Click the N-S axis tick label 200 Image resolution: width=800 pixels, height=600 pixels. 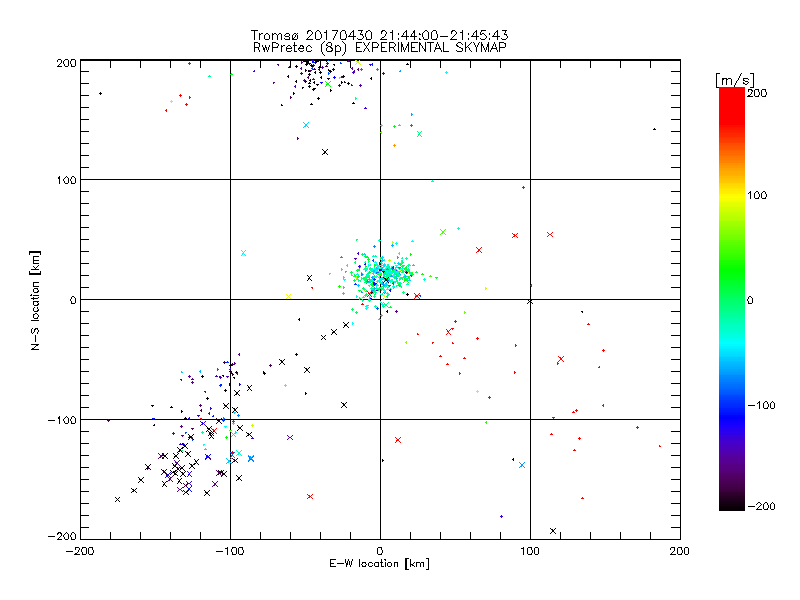pos(66,63)
